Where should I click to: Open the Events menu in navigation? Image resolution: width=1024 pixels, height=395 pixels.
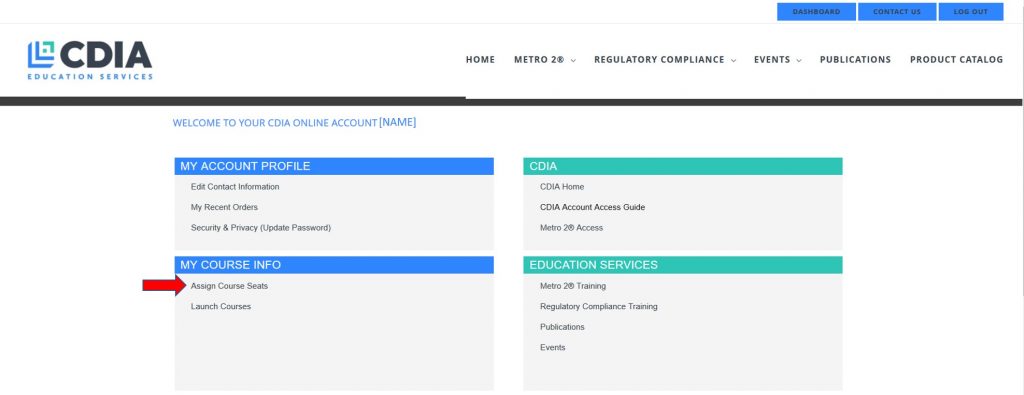(772, 59)
